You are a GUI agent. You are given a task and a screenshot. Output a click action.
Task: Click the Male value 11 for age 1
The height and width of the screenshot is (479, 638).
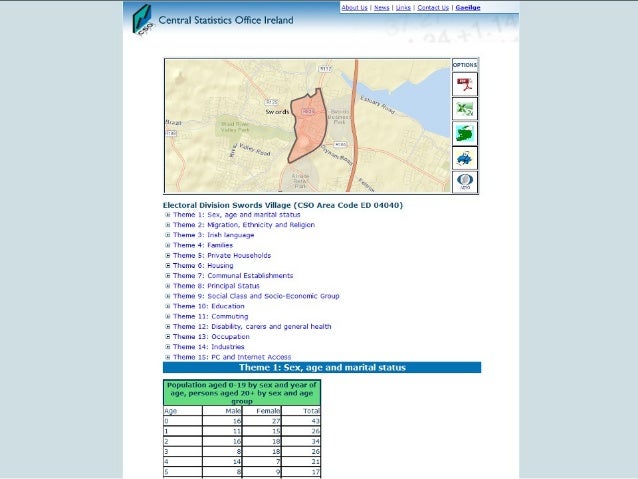[222, 431]
